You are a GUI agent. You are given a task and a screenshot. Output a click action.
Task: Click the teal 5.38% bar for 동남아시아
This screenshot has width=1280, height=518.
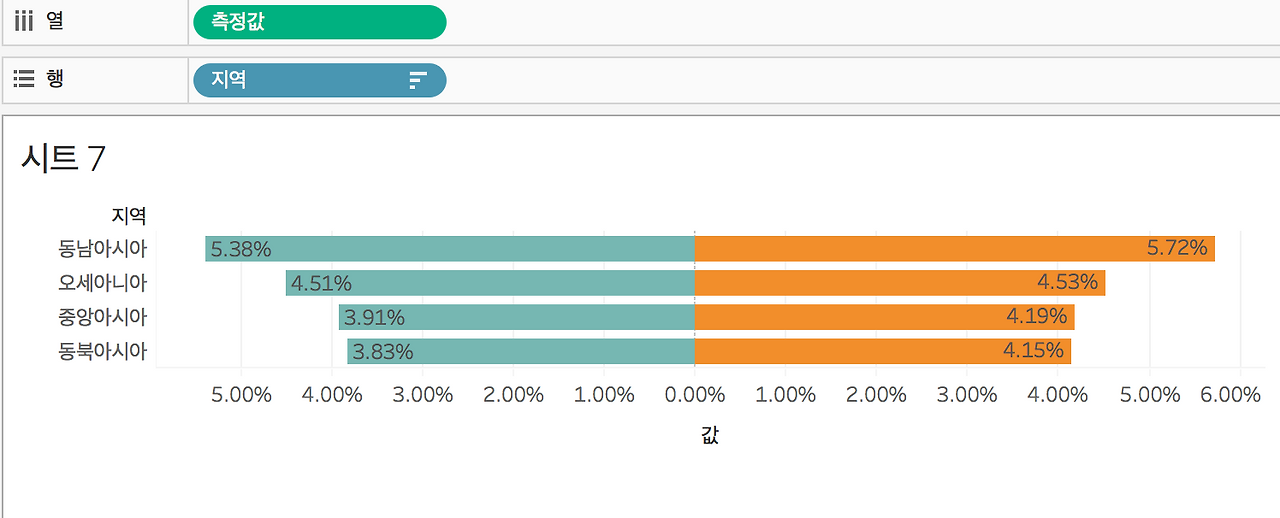point(450,249)
